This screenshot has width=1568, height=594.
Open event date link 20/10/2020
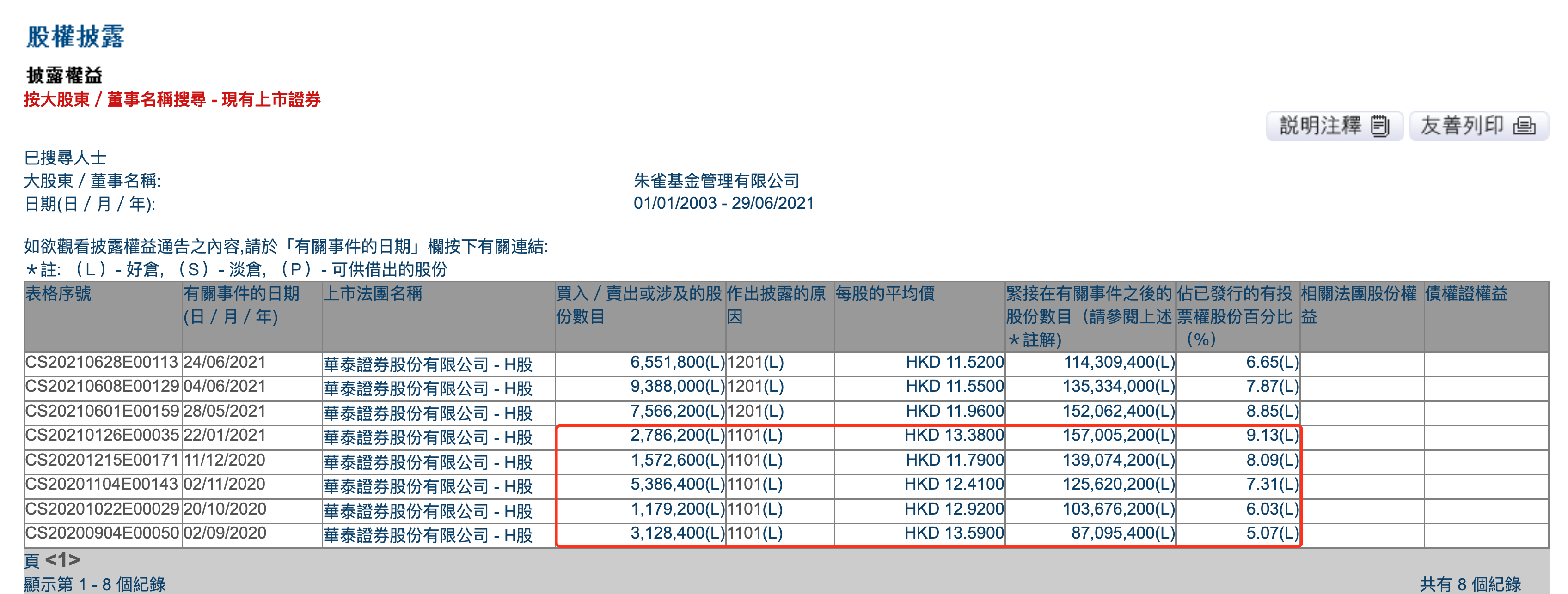[x=225, y=509]
